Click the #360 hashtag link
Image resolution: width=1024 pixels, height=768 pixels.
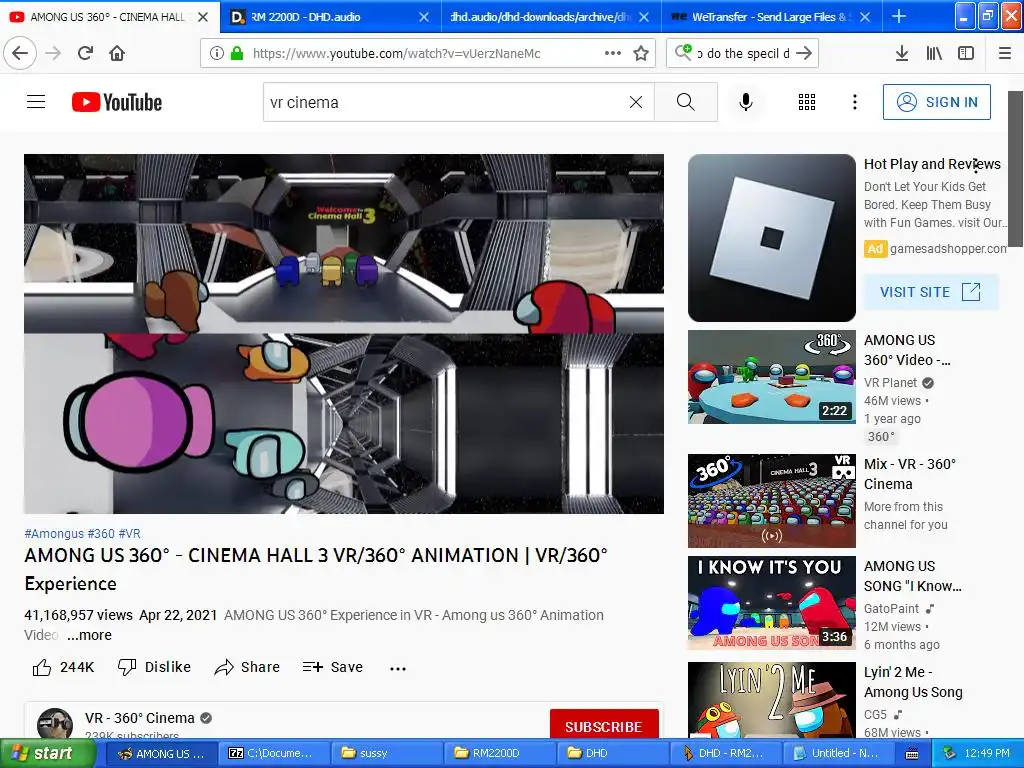tap(101, 534)
